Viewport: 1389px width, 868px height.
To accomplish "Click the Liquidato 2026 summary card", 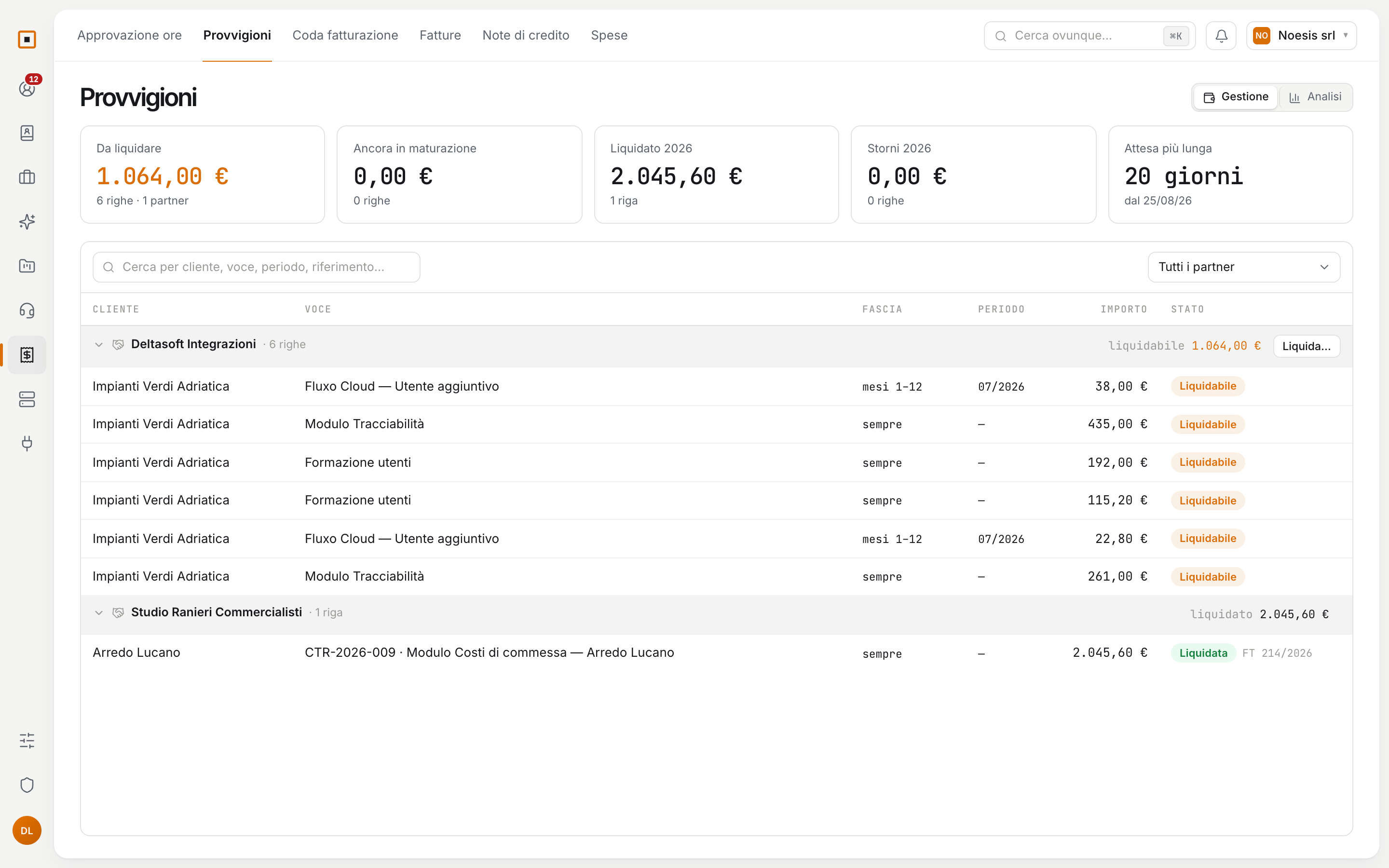I will (716, 175).
